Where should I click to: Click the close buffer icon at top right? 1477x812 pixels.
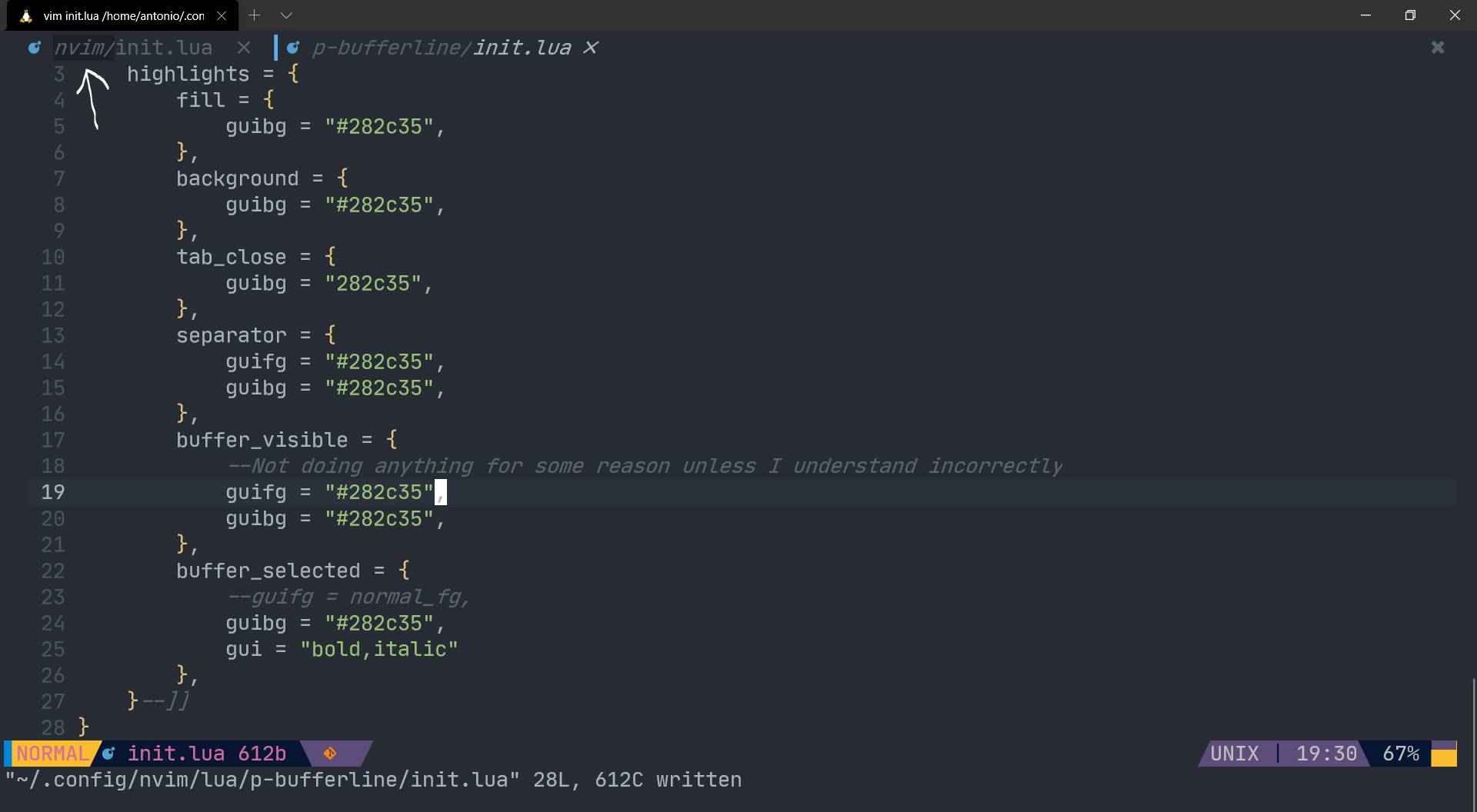pyautogui.click(x=1438, y=48)
